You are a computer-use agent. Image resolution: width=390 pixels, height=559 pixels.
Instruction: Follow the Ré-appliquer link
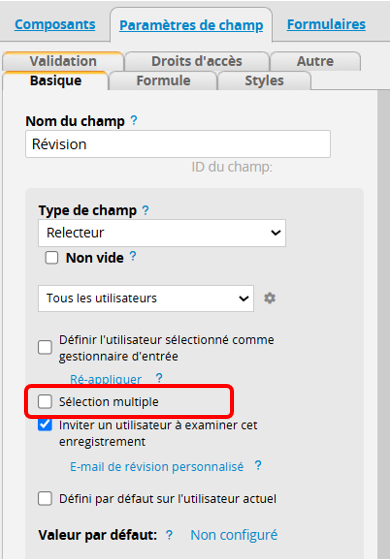point(106,379)
